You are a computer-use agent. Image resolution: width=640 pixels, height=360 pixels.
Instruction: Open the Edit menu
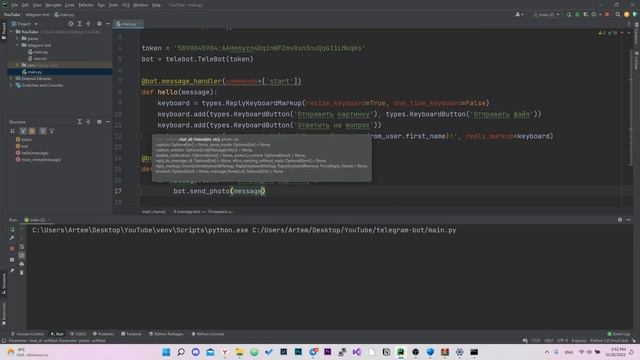(x=25, y=5)
